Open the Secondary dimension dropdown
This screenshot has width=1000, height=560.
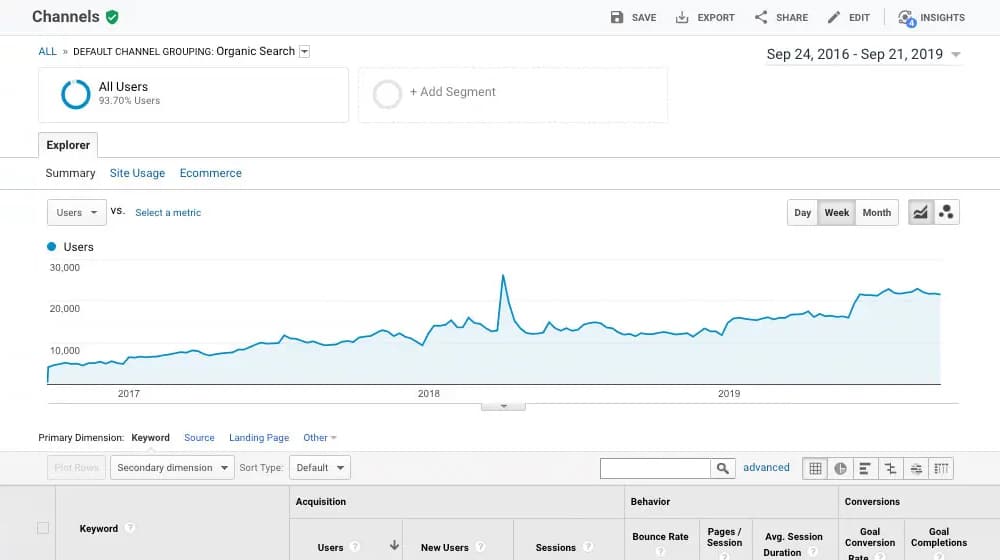172,467
